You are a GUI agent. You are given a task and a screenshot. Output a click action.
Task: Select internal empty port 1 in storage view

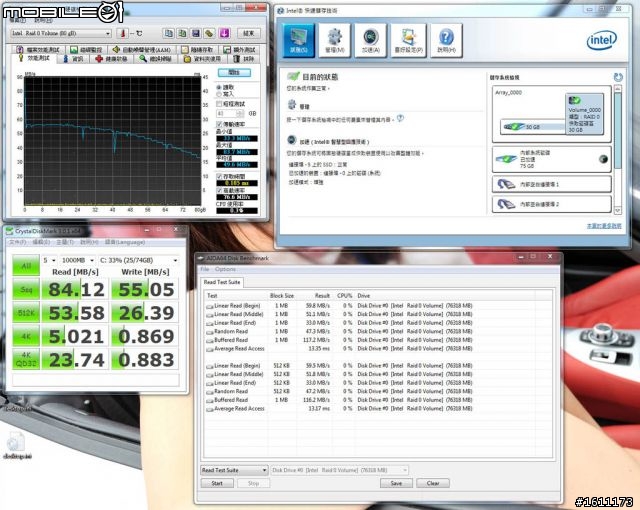coord(551,184)
